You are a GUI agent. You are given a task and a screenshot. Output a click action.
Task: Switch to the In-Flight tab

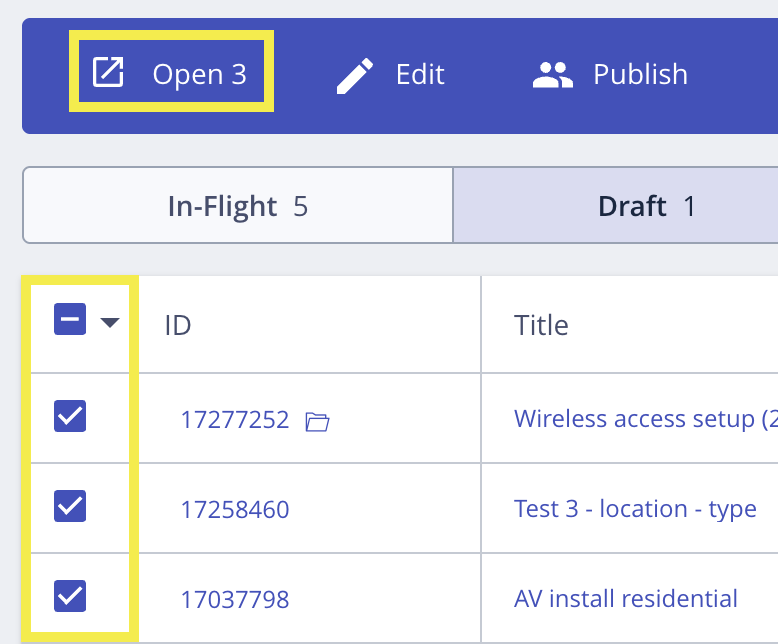pyautogui.click(x=238, y=206)
